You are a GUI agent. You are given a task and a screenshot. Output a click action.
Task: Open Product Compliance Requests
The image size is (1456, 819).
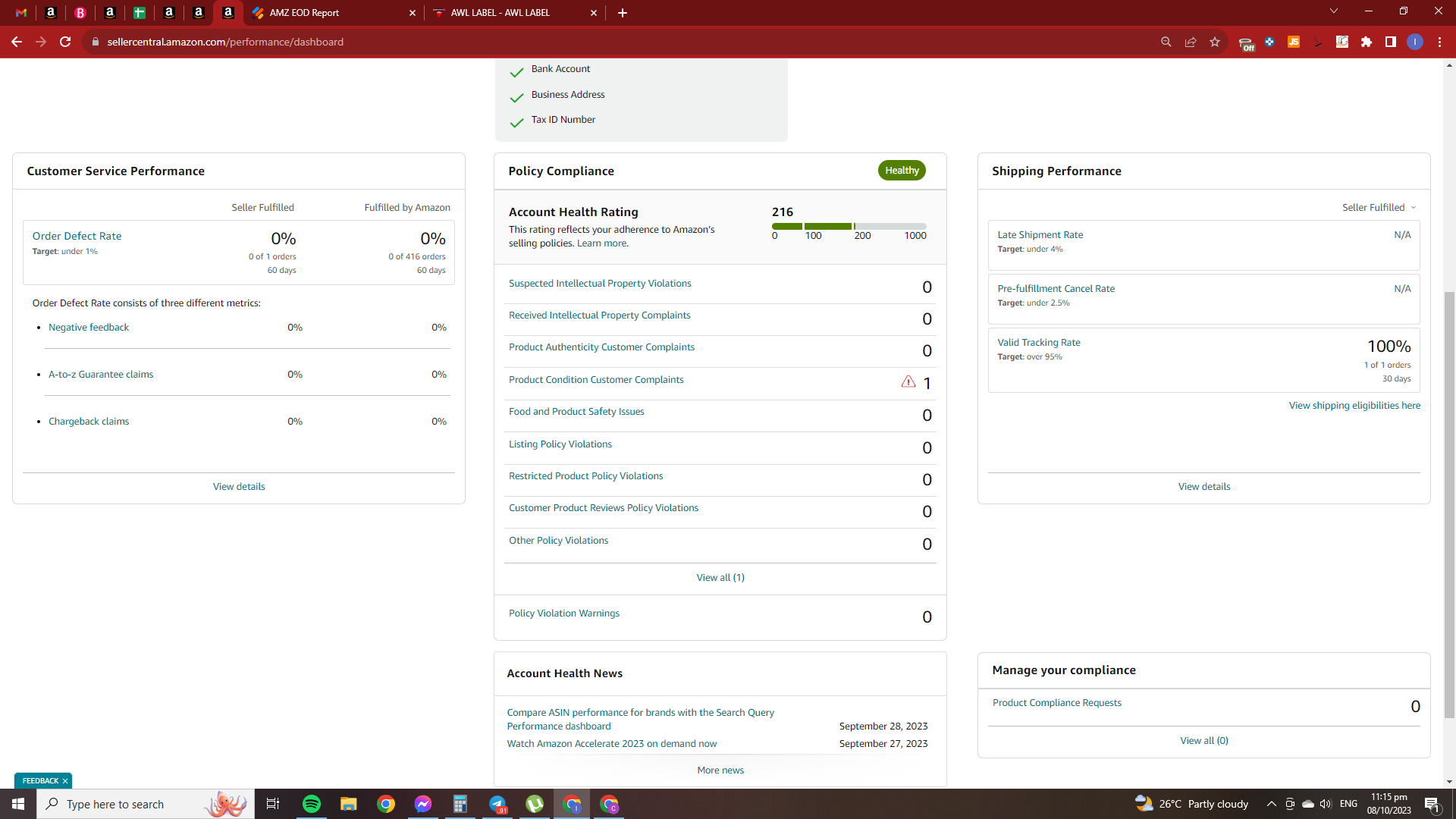pyautogui.click(x=1057, y=702)
